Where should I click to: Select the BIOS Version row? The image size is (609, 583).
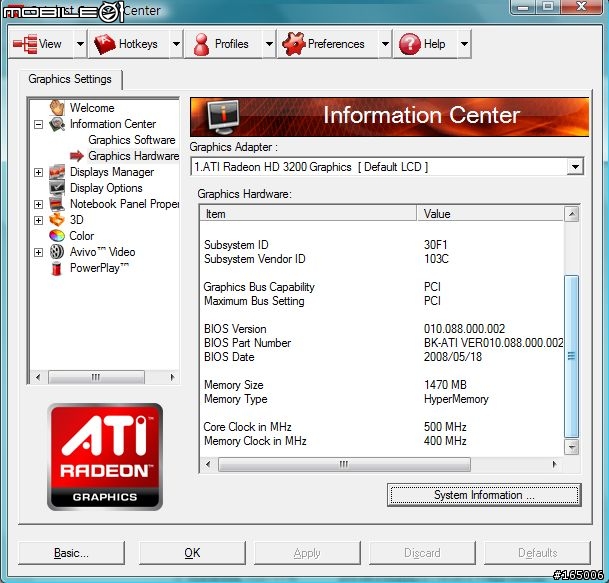click(x=382, y=329)
